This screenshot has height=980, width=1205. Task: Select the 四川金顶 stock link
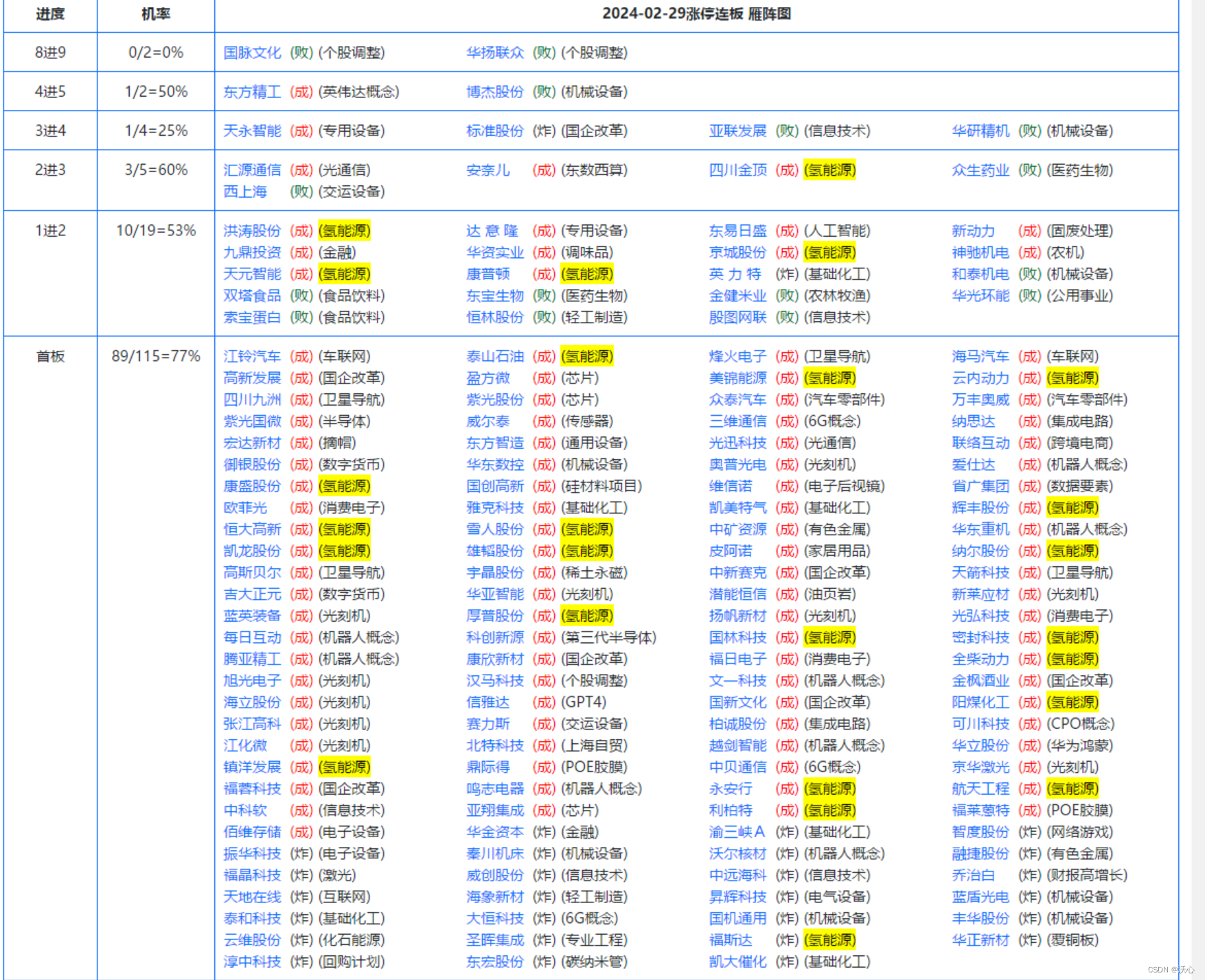click(737, 170)
